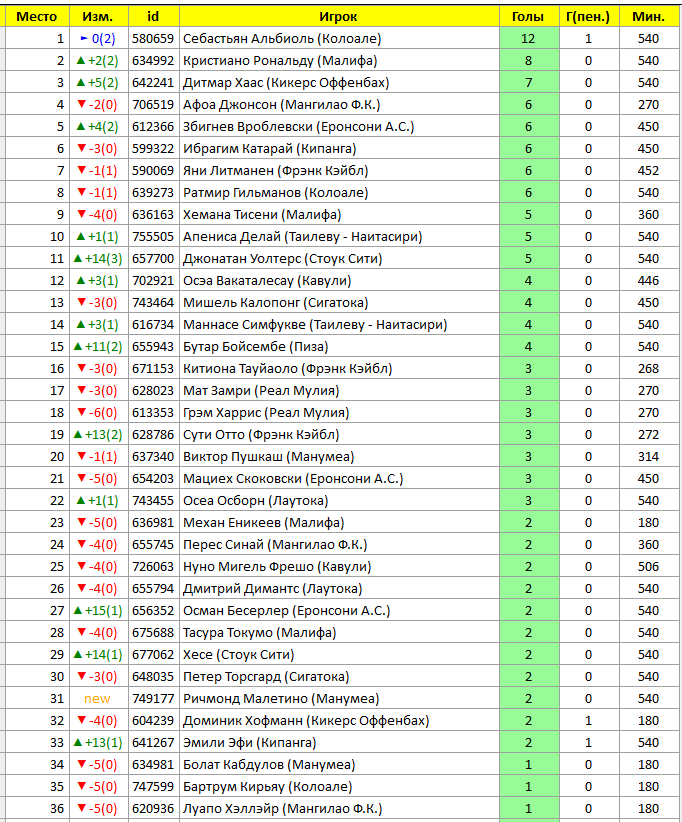The width and height of the screenshot is (682, 822).
Task: Select Нуно Мигель Фрешо (Кавули)
Action: [277, 567]
